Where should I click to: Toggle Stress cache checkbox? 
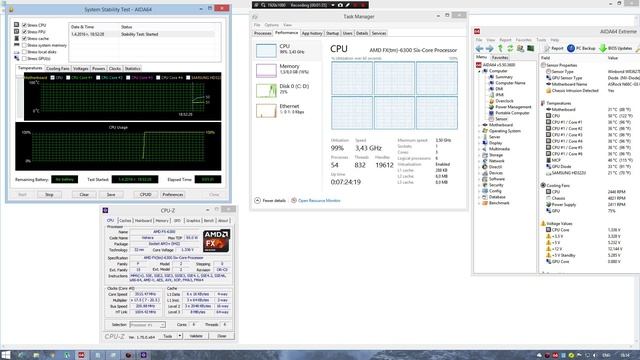[24, 38]
